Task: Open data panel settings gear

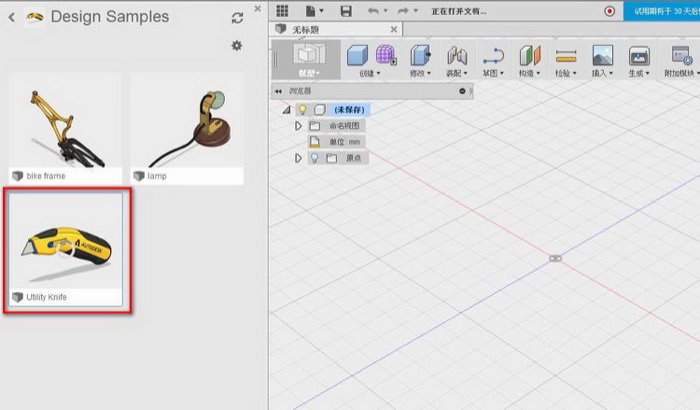Action: [237, 45]
